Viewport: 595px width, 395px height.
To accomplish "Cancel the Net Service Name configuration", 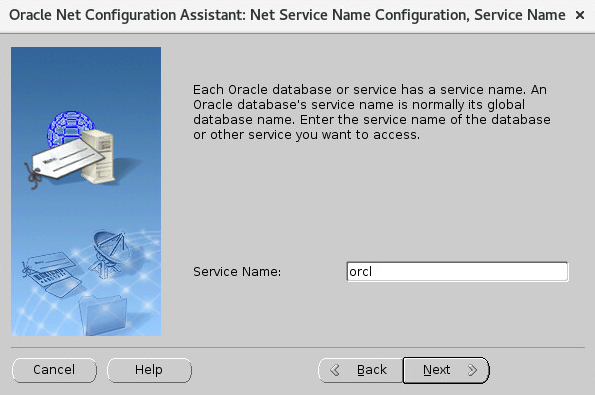I will (x=54, y=370).
